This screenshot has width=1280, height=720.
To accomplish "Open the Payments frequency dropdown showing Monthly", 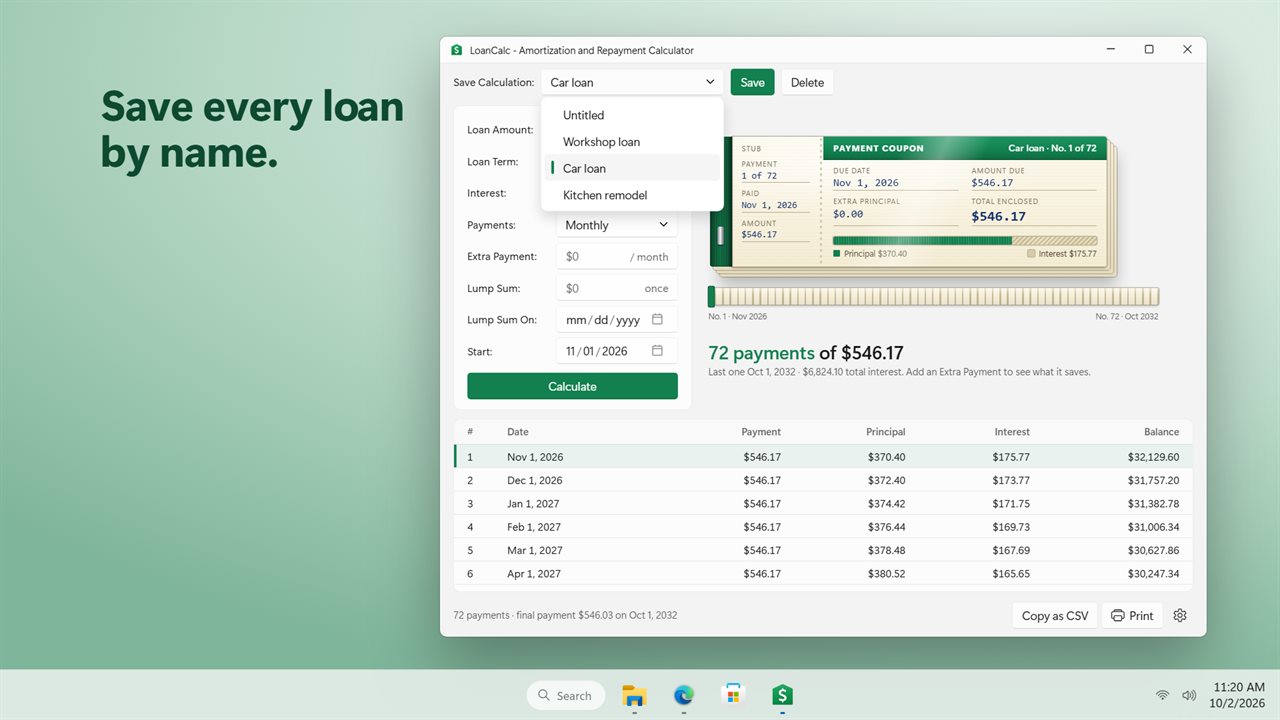I will (617, 225).
